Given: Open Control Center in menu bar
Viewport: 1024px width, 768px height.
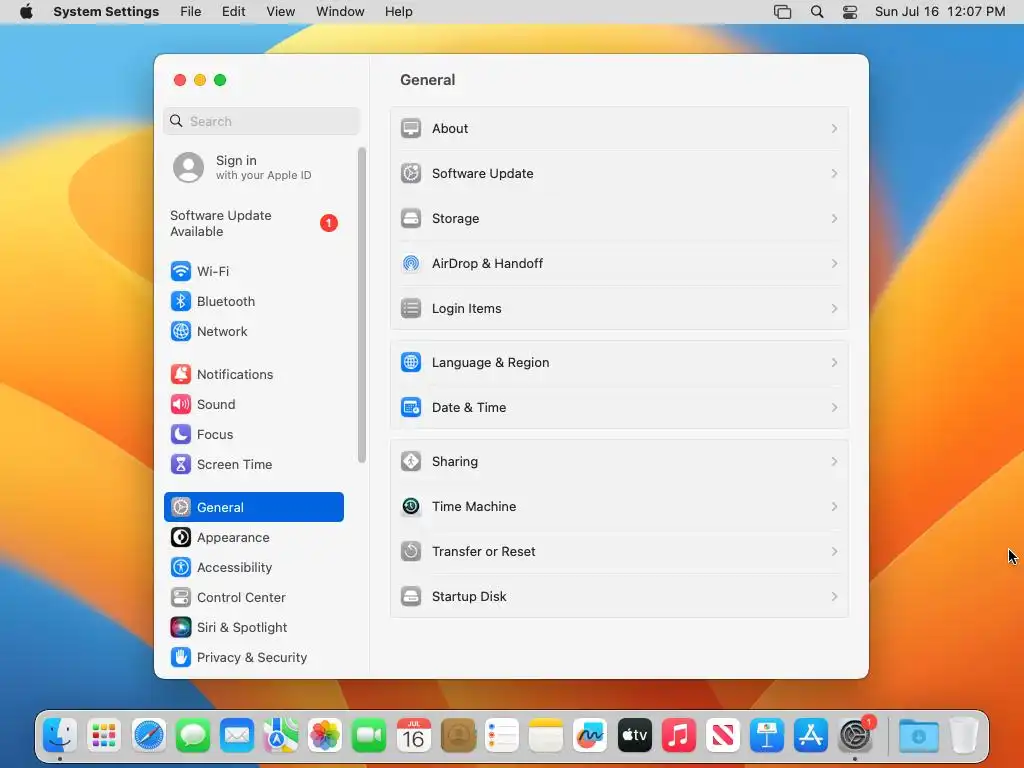Looking at the screenshot, I should click(x=850, y=12).
